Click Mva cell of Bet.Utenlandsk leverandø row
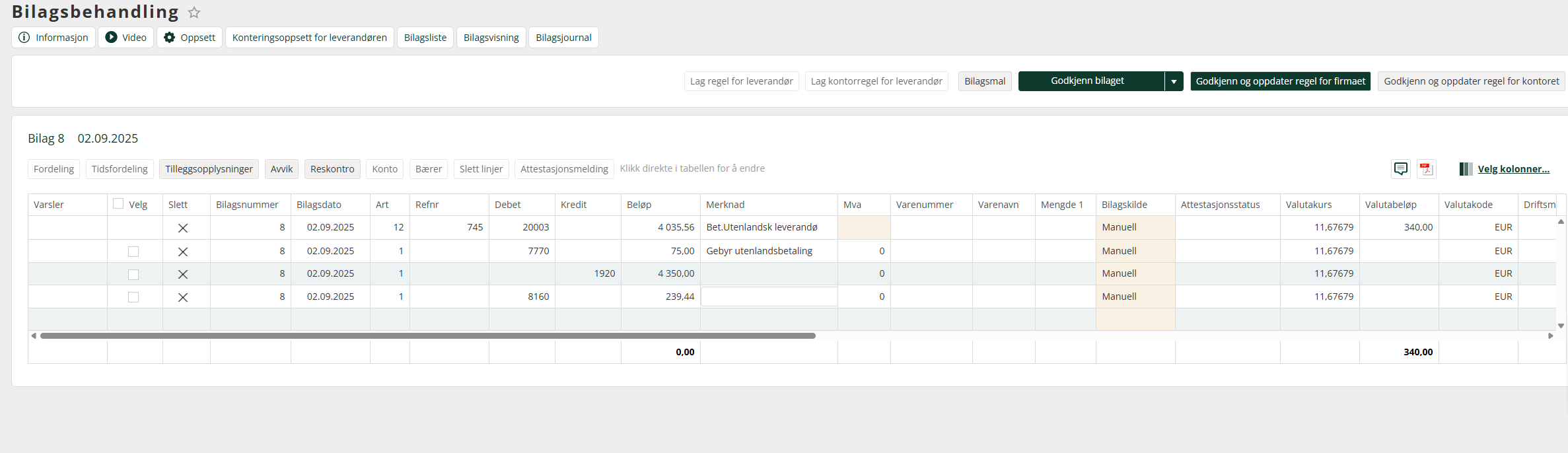The height and width of the screenshot is (453, 1568). click(864, 227)
